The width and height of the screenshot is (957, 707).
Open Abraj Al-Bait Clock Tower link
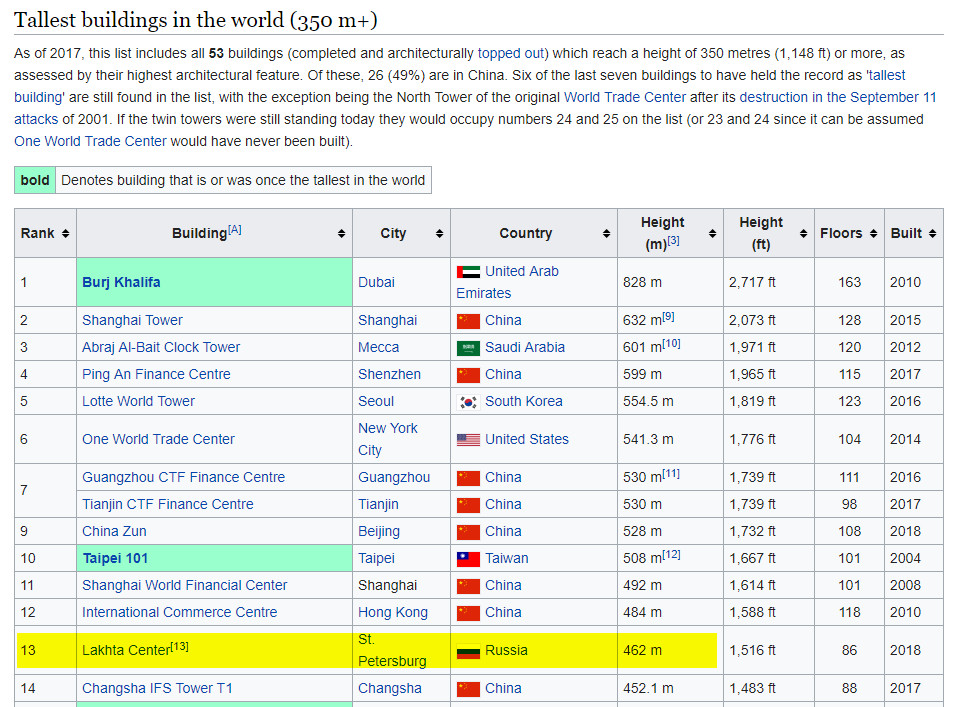point(161,347)
